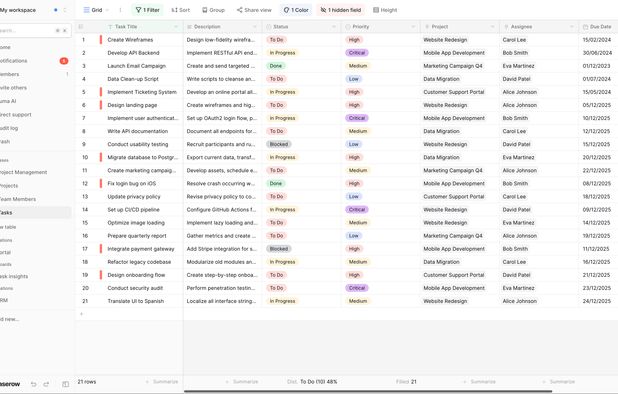This screenshot has width=618, height=394.
Task: Click 'Blocked' status of Conduct usability testing
Action: click(x=279, y=144)
